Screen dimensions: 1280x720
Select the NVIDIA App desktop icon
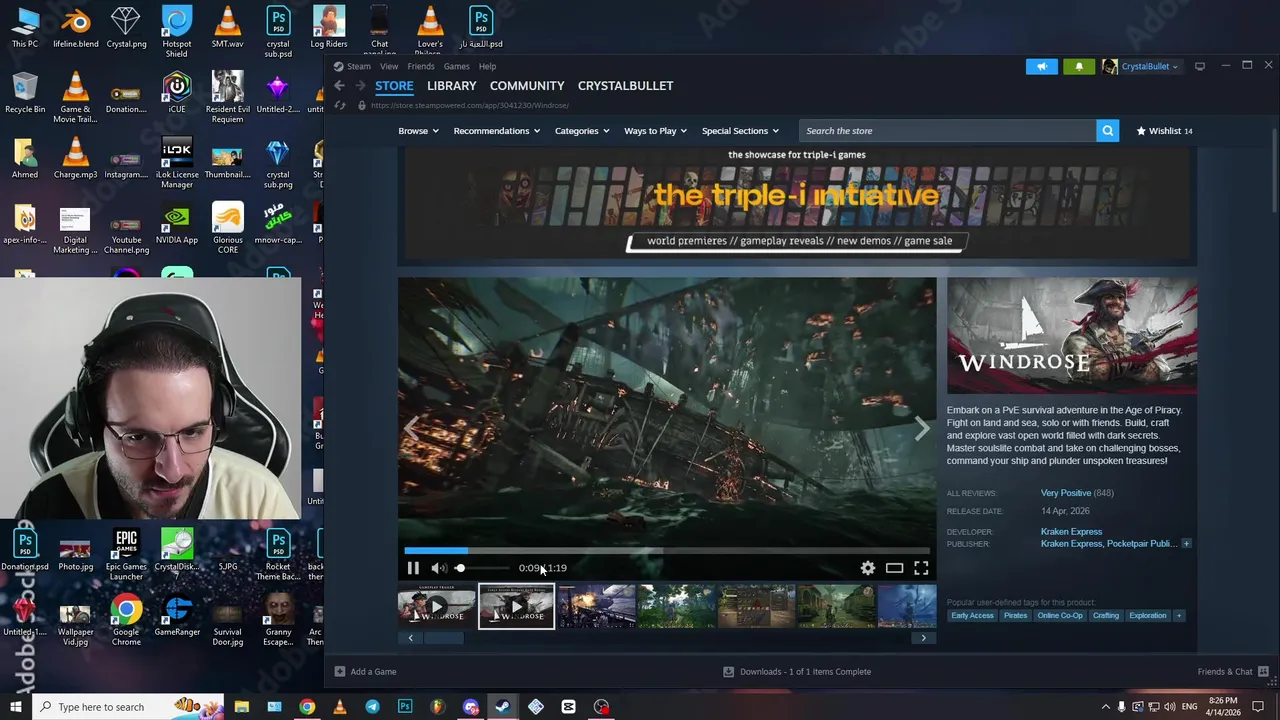[x=177, y=226]
